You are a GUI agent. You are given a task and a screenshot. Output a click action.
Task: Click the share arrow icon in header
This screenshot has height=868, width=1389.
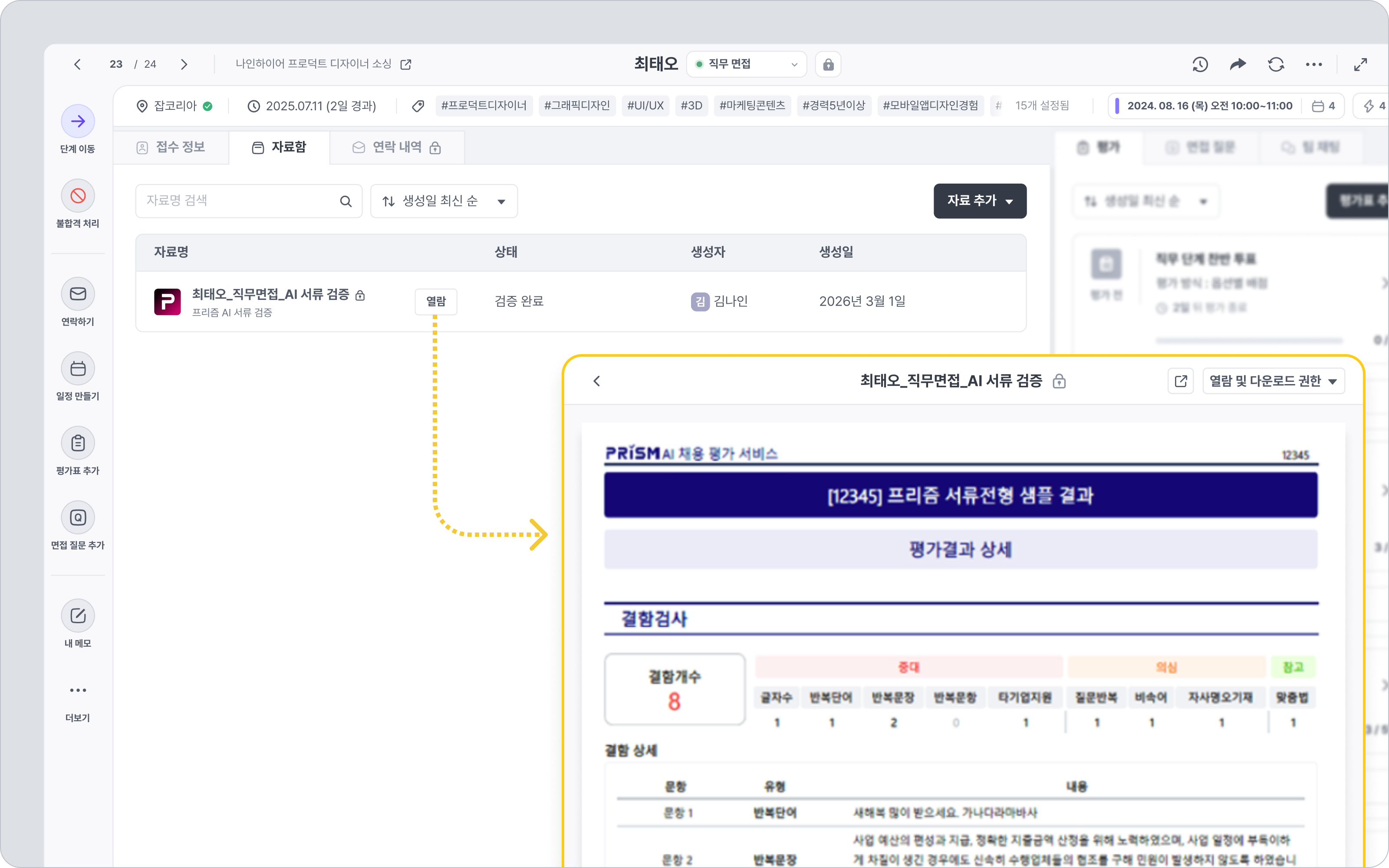pos(1238,64)
